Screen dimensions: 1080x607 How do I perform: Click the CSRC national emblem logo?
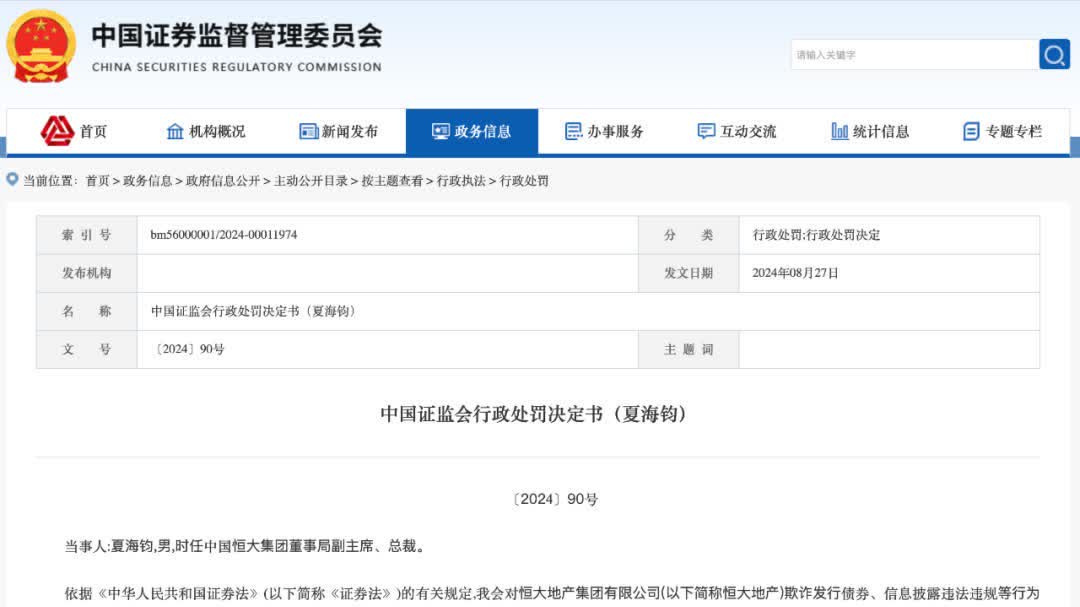tap(41, 47)
